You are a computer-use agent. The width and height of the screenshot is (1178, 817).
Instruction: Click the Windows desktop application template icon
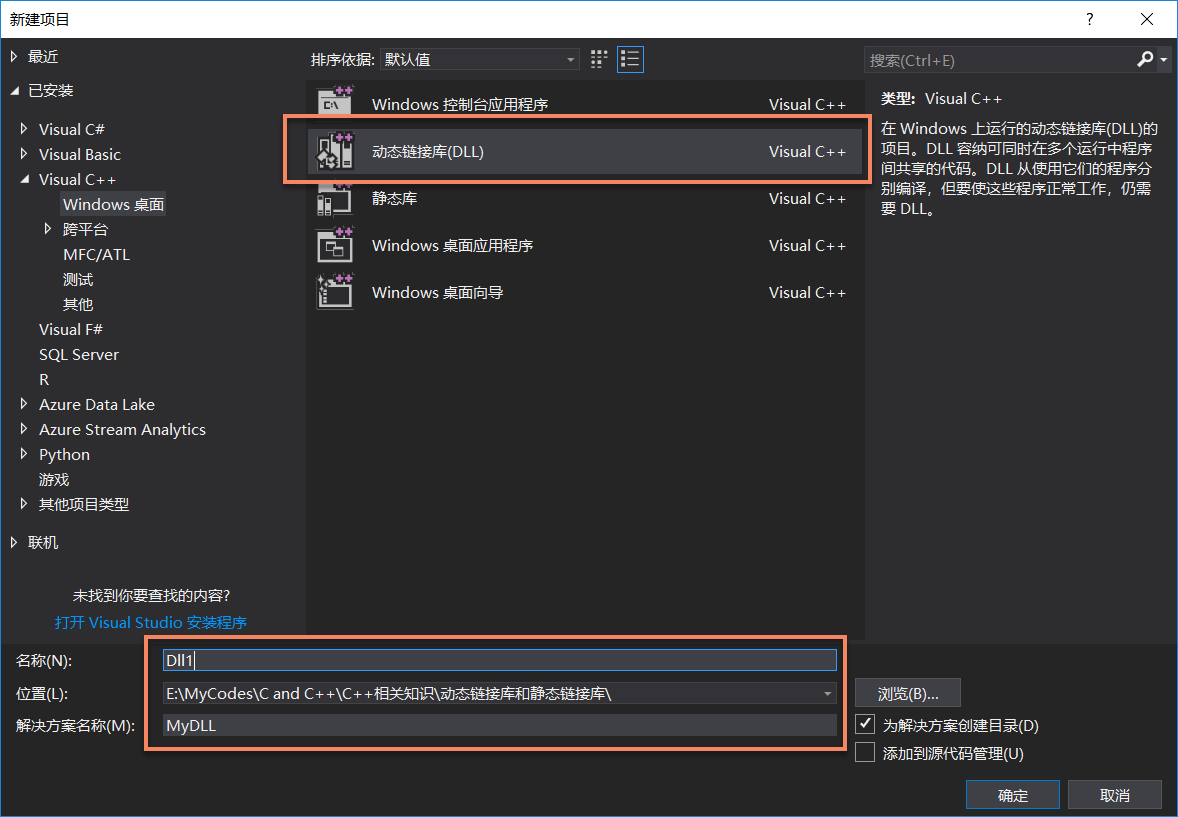click(x=335, y=245)
